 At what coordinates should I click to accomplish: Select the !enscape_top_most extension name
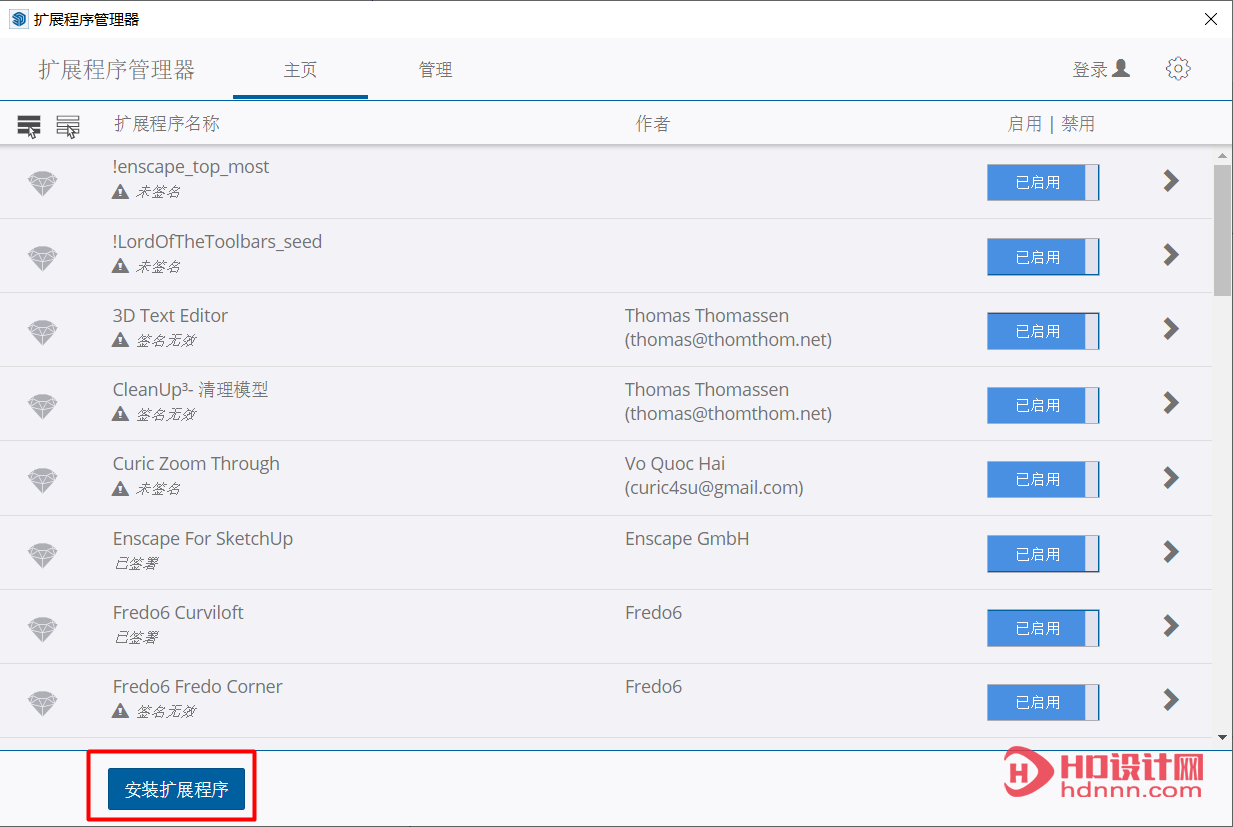(x=191, y=167)
